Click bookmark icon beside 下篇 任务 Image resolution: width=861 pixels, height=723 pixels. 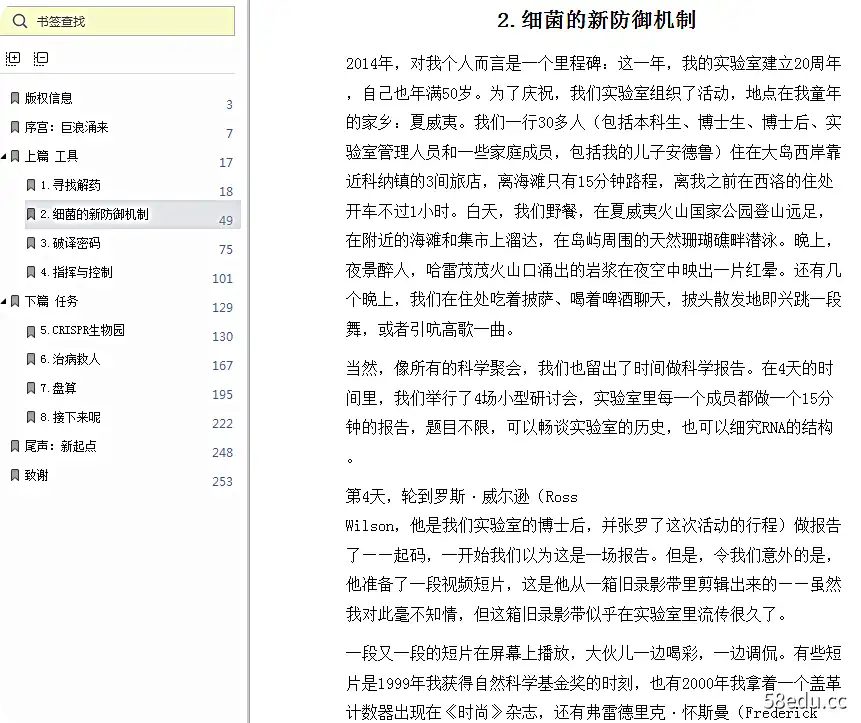point(15,301)
